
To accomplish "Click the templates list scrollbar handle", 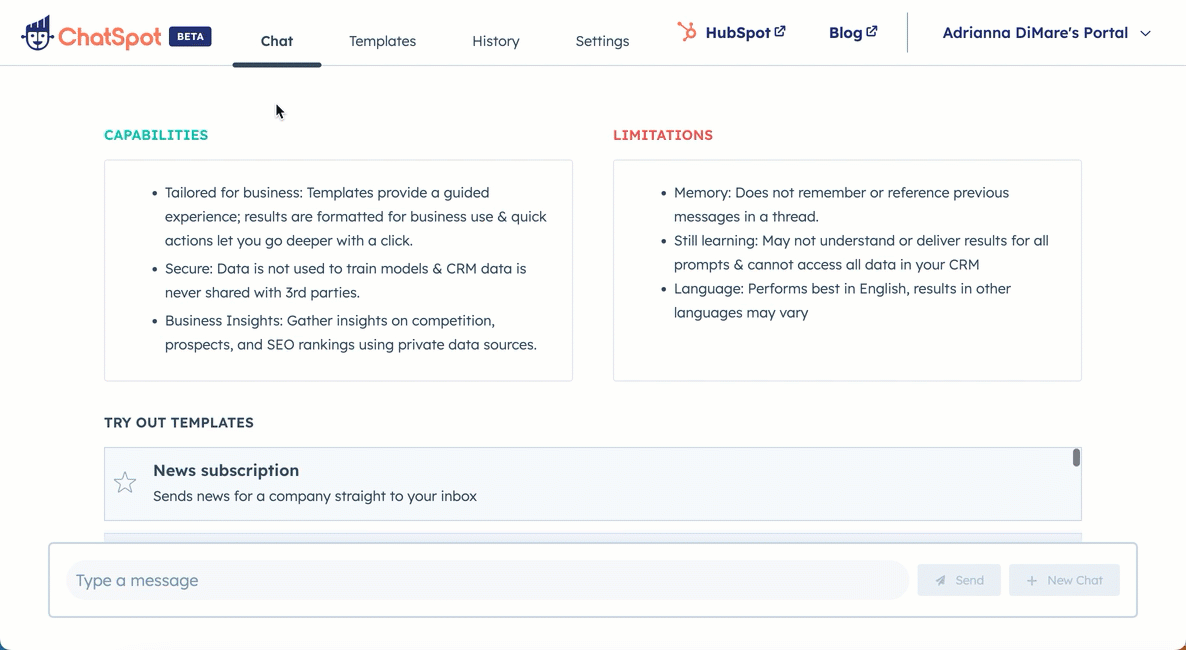I will (1076, 458).
